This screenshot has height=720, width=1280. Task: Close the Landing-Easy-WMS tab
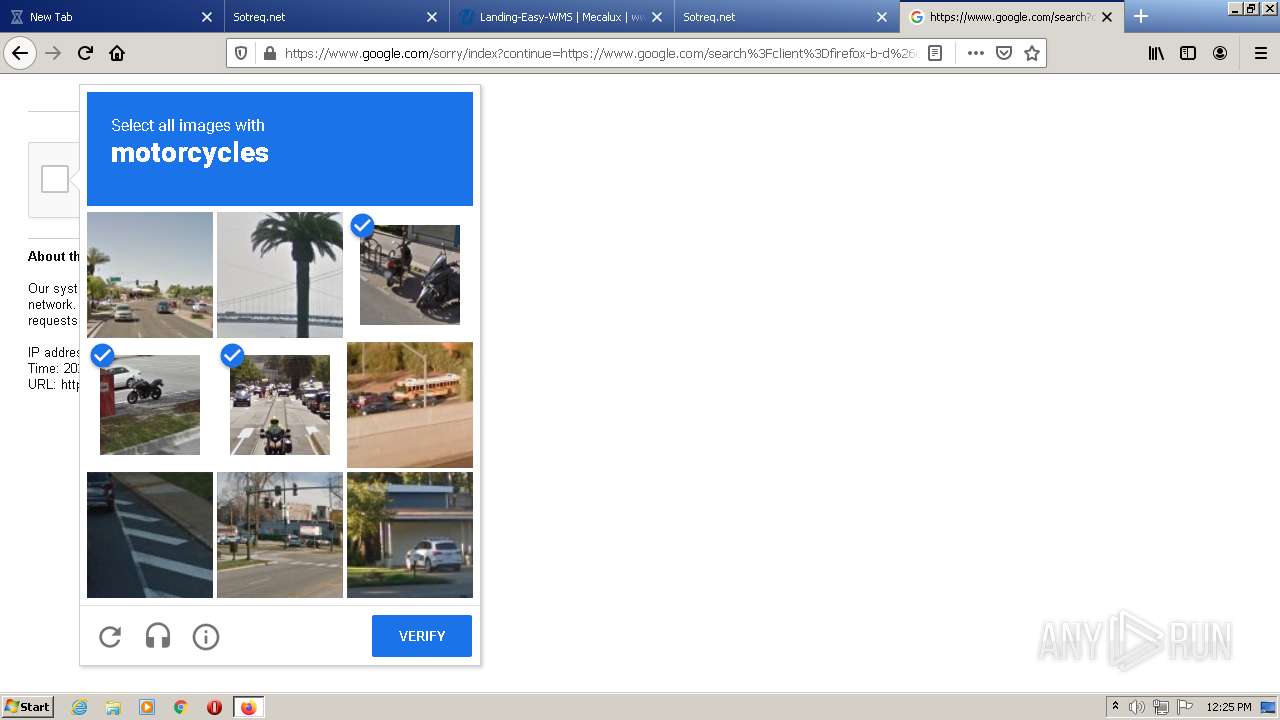[x=657, y=17]
